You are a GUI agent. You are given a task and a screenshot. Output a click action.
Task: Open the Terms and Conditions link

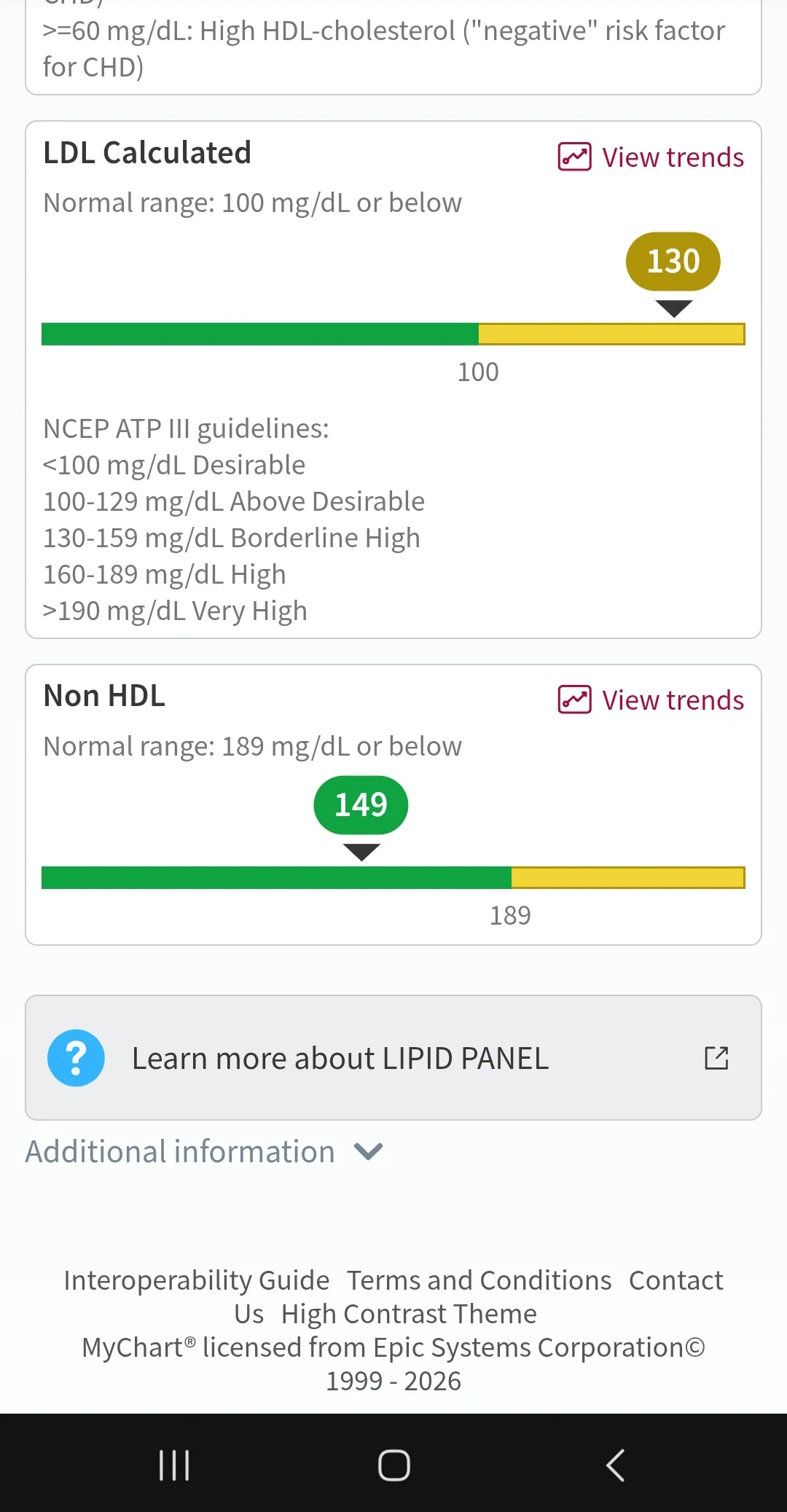click(x=479, y=1280)
